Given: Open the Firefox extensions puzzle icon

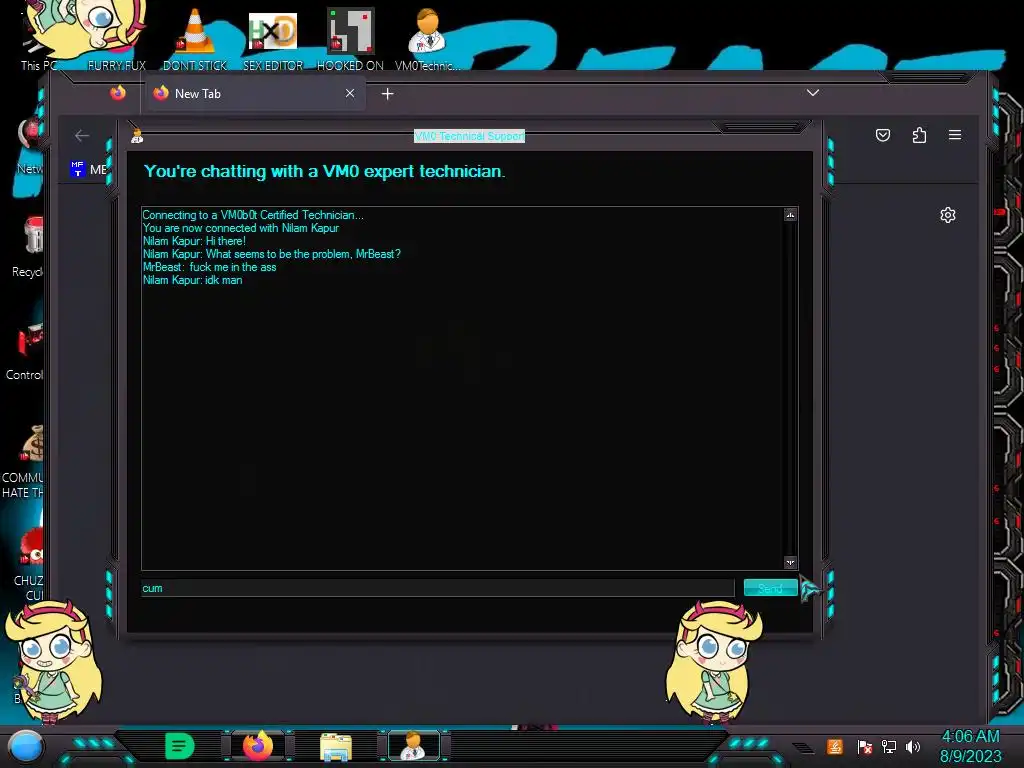Looking at the screenshot, I should click(919, 135).
